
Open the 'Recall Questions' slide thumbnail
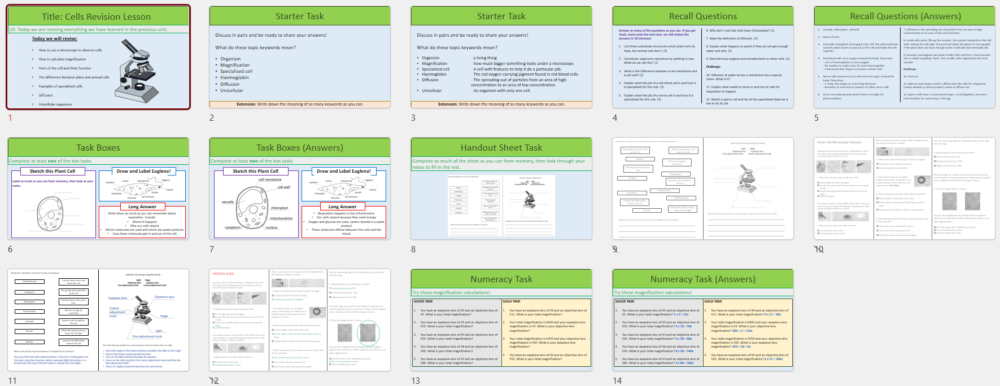tap(703, 57)
